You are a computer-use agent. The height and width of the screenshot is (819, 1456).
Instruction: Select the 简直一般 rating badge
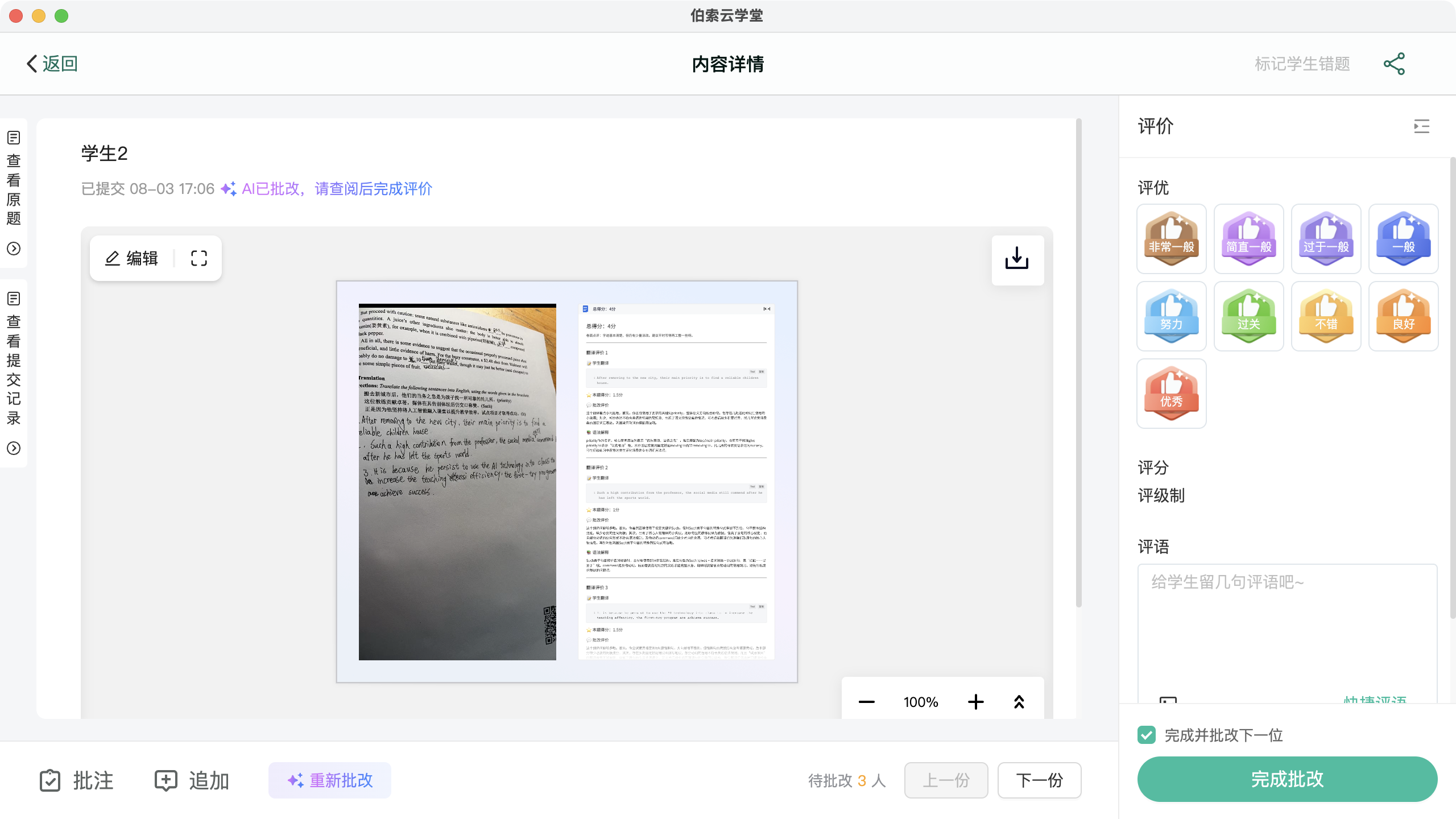point(1248,239)
